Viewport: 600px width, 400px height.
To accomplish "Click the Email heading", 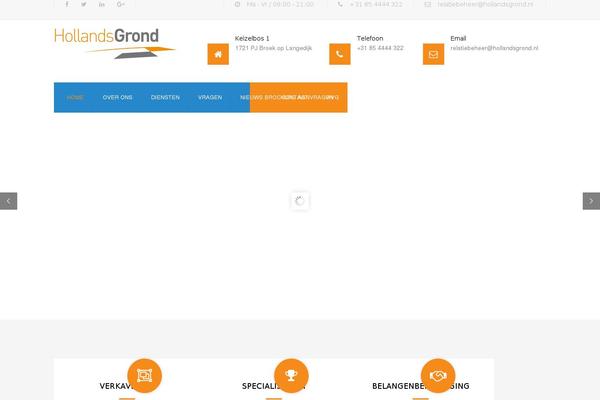I will pos(458,38).
